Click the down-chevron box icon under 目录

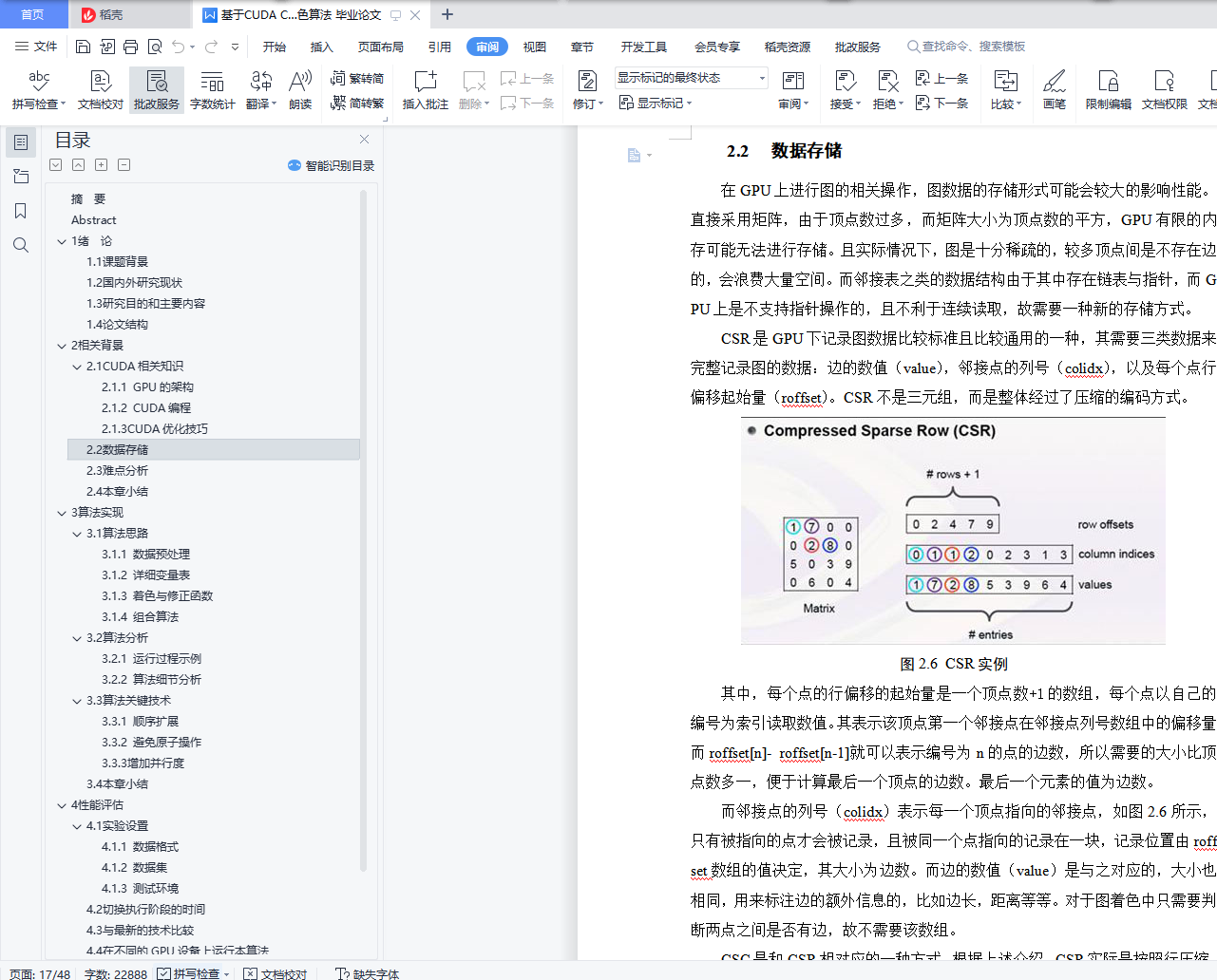point(56,165)
